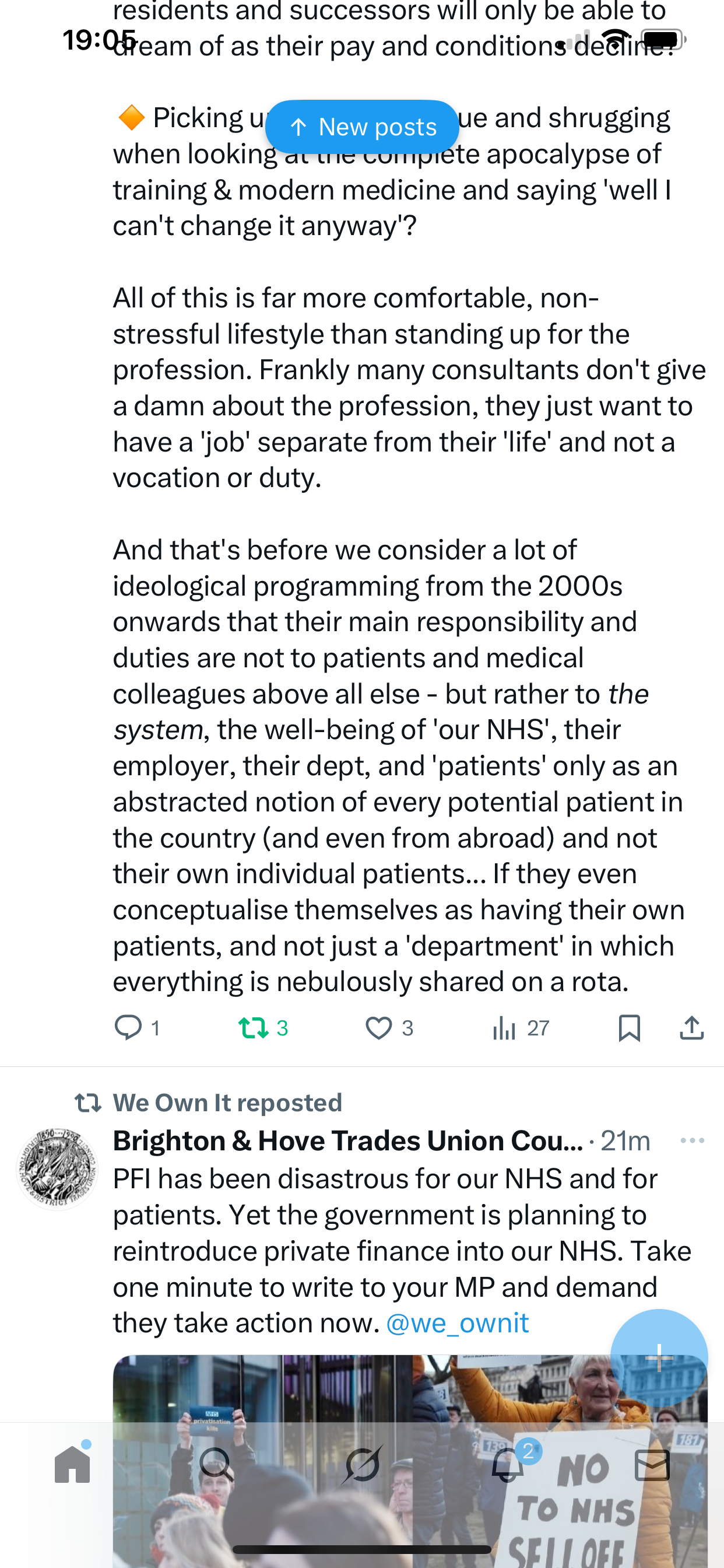Screen dimensions: 724x1568
Task: View post analytics bar chart icon
Action: [504, 1027]
